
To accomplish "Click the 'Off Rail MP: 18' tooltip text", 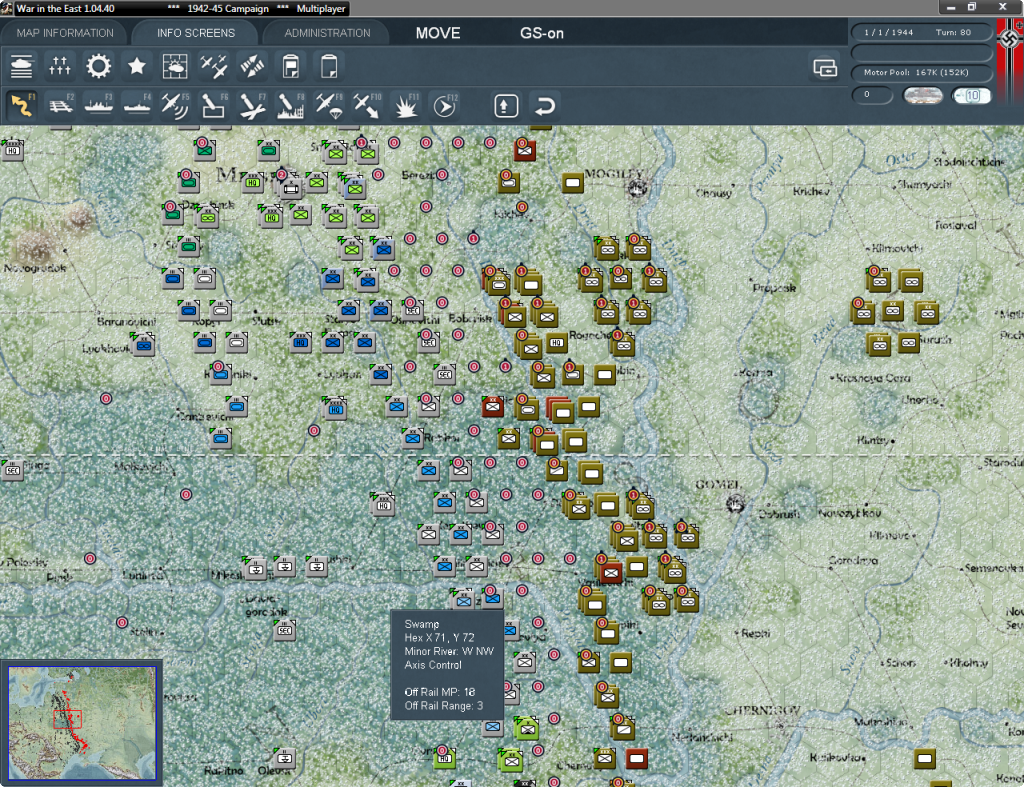I will [x=440, y=692].
